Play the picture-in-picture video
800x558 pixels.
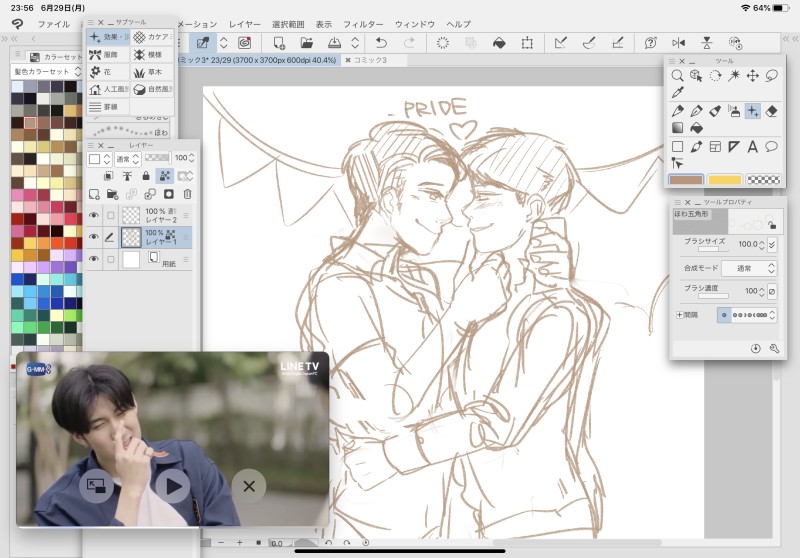click(172, 486)
